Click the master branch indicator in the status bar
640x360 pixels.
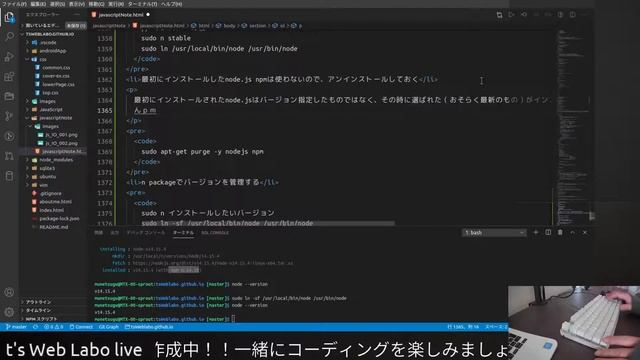16,327
